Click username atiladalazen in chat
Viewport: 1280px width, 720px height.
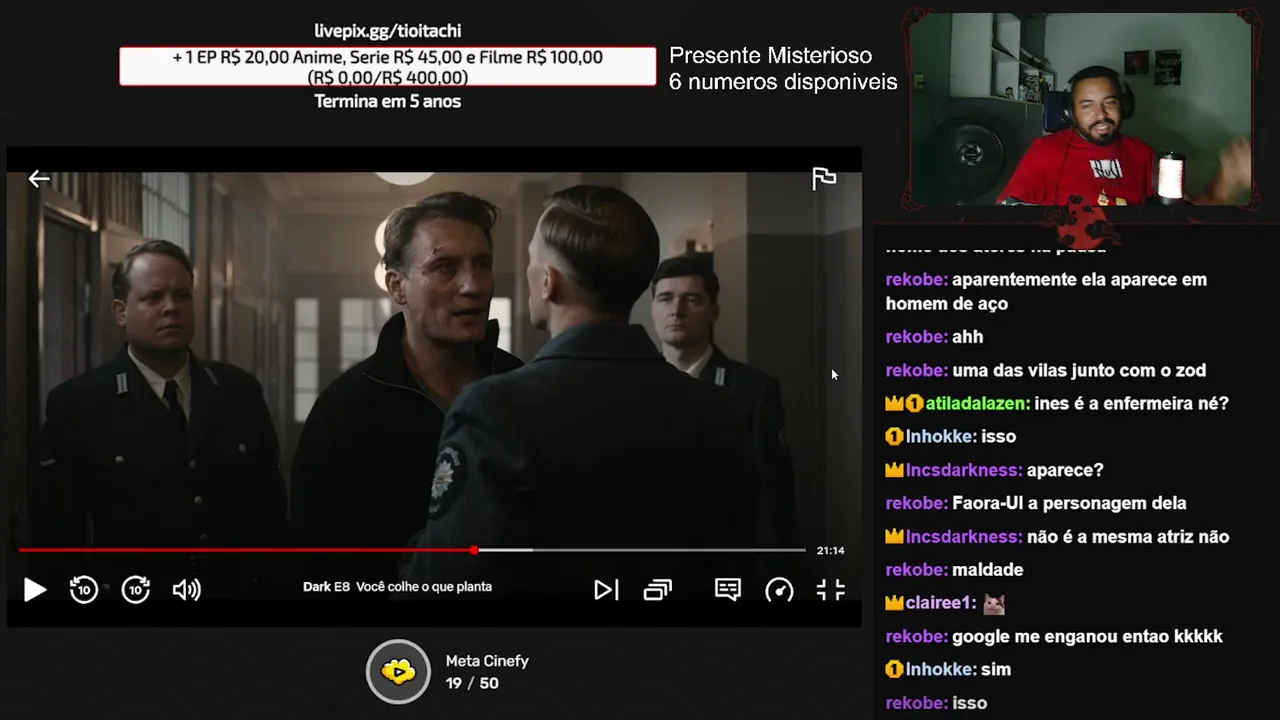978,403
